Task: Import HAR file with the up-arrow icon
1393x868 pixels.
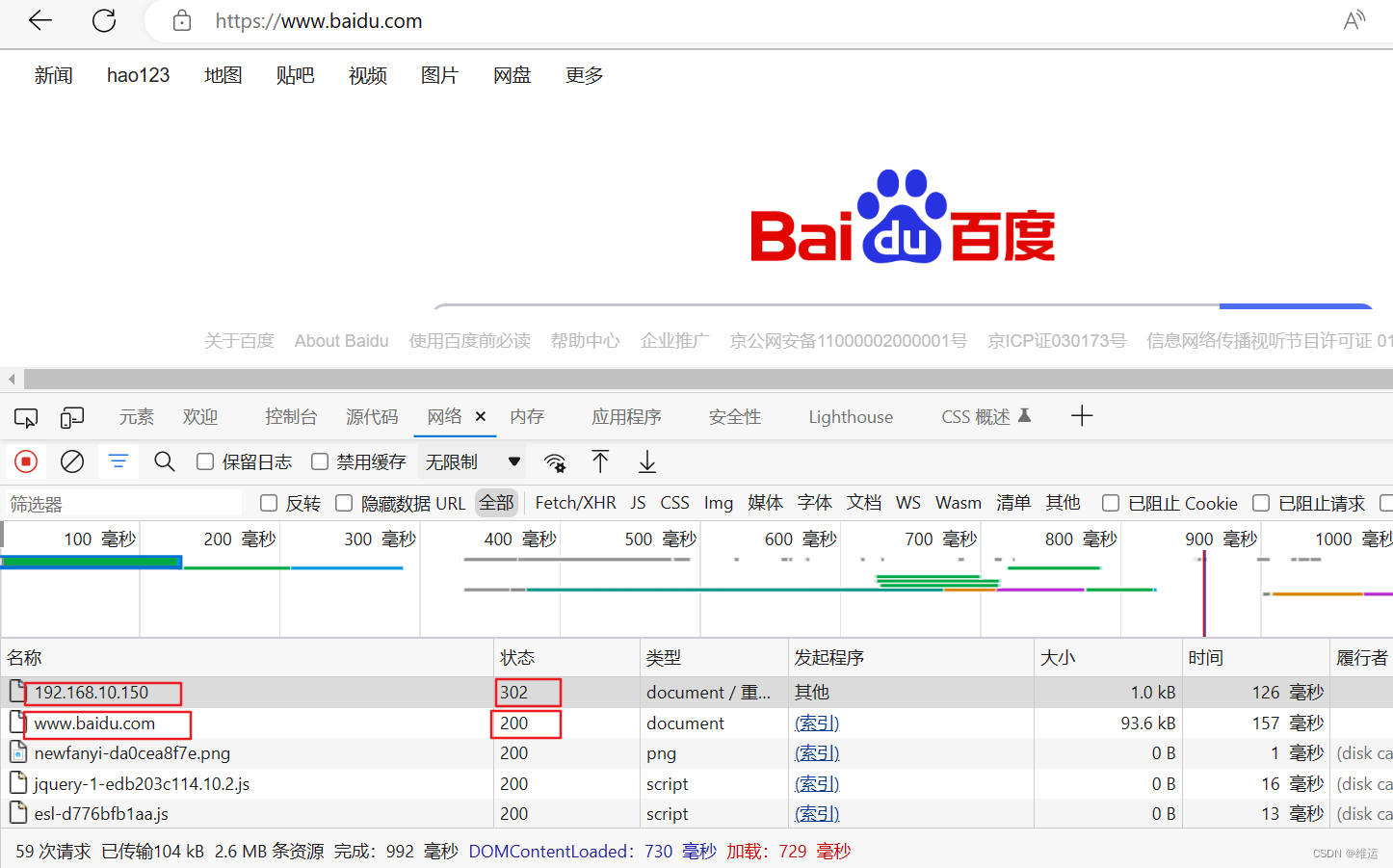Action: point(600,461)
